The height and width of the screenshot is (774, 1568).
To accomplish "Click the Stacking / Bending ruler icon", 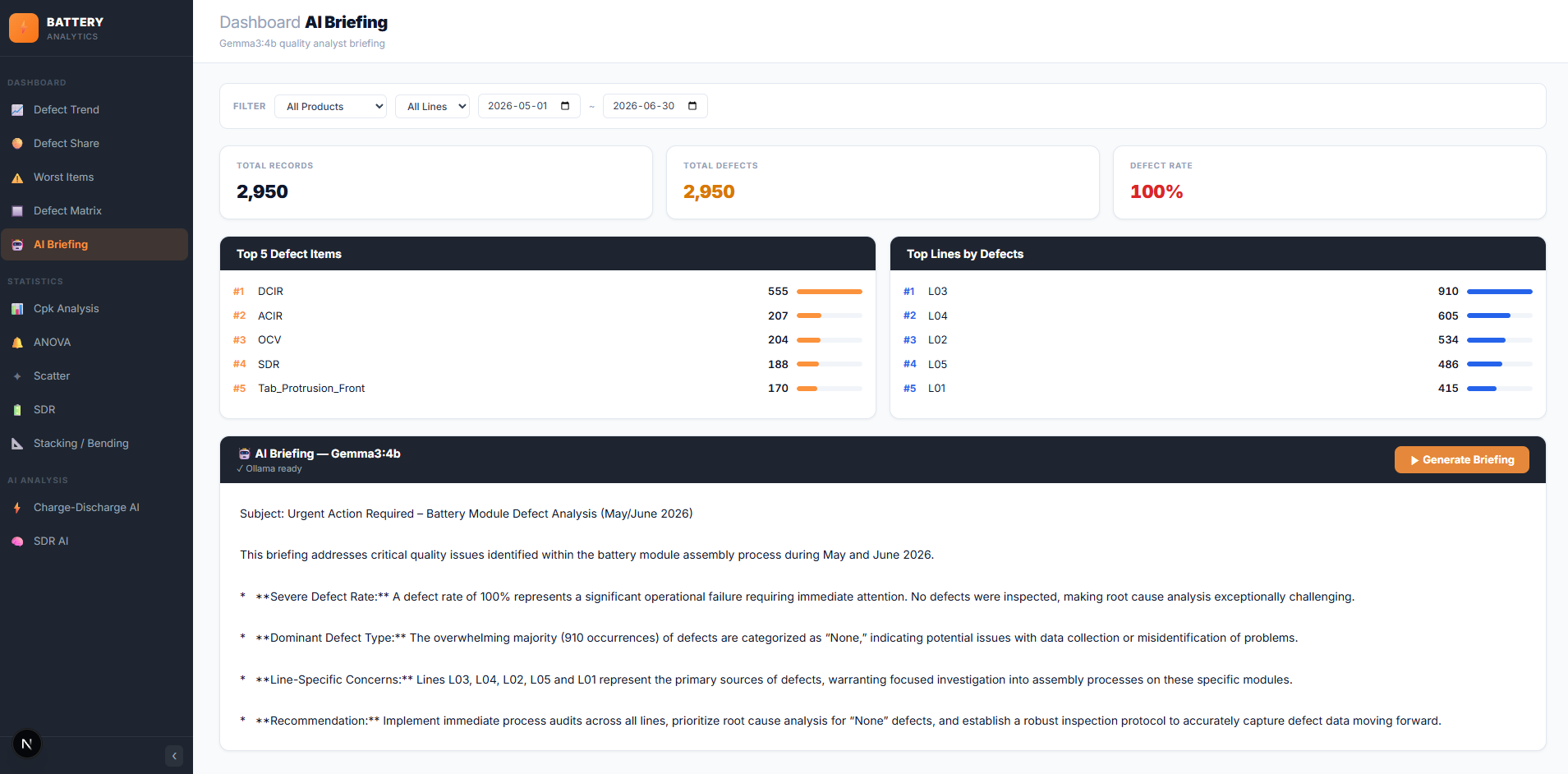I will 17,444.
